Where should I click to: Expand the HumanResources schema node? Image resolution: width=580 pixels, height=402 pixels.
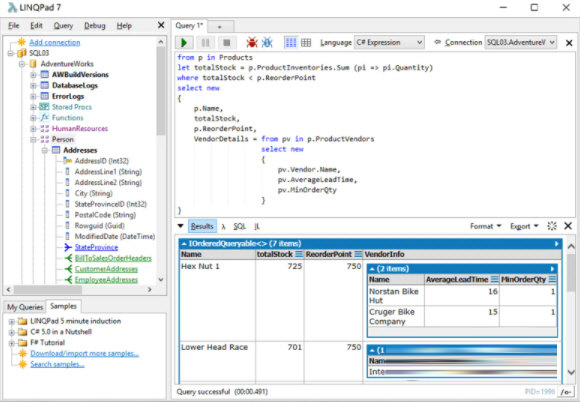tap(33, 128)
